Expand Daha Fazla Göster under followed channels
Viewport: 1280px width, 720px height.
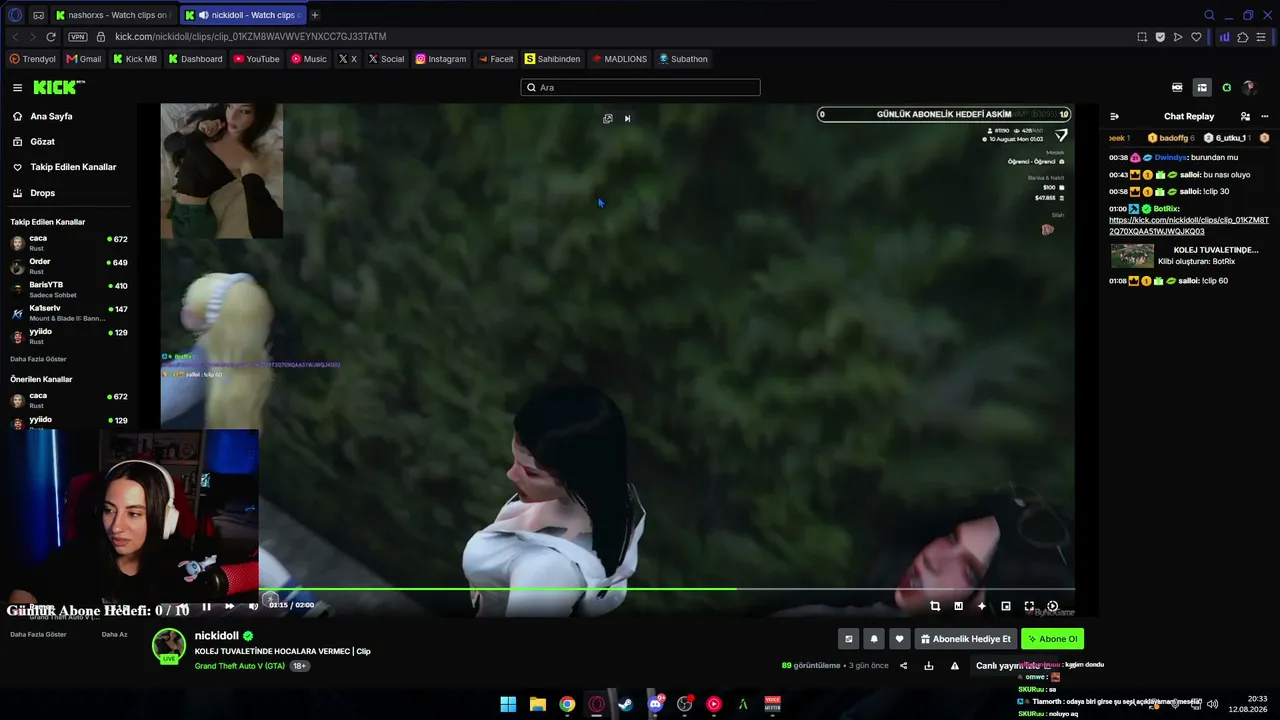pos(38,359)
